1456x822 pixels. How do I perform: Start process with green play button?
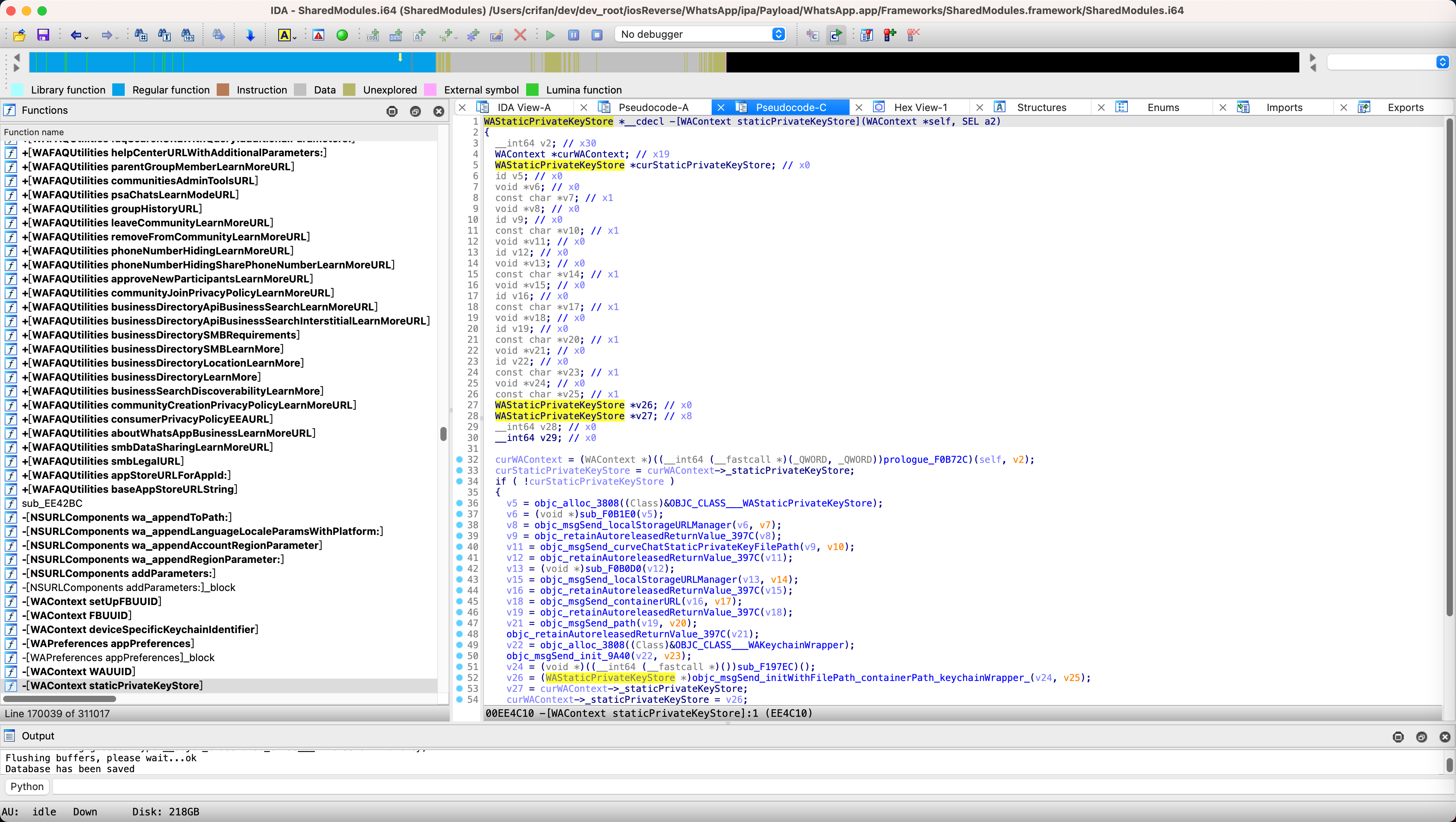550,35
